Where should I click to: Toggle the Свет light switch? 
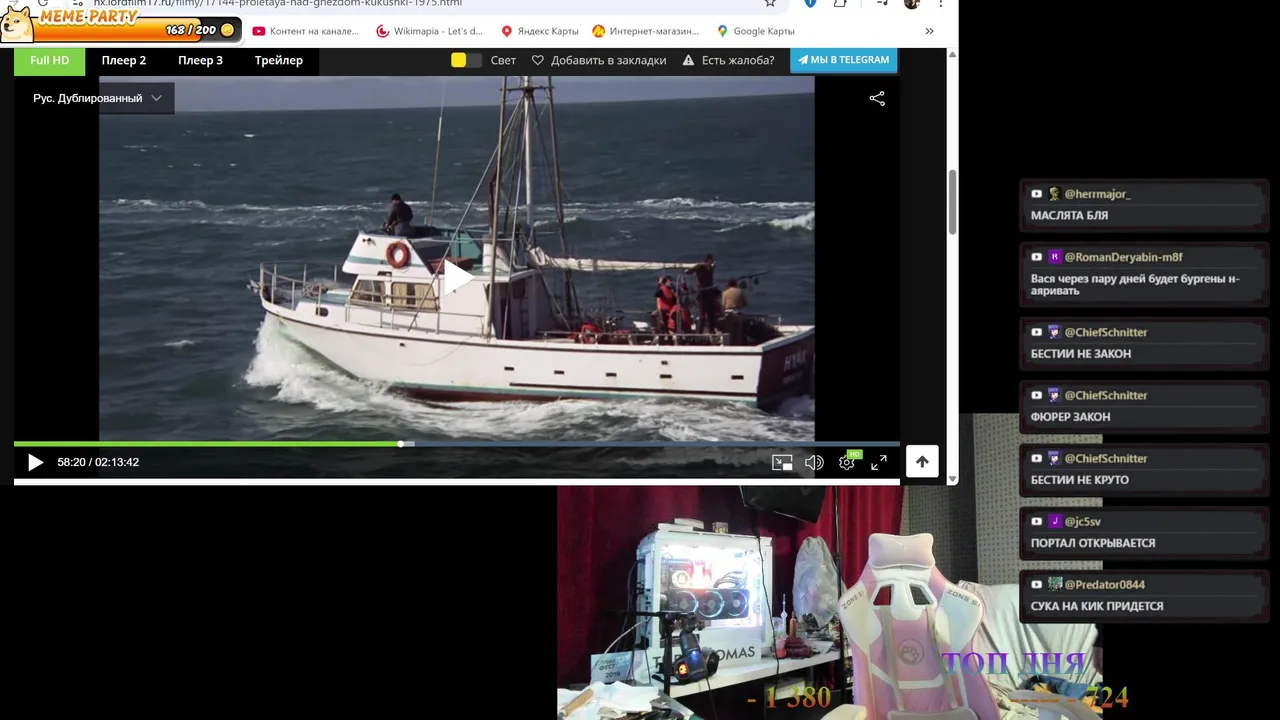pyautogui.click(x=466, y=60)
